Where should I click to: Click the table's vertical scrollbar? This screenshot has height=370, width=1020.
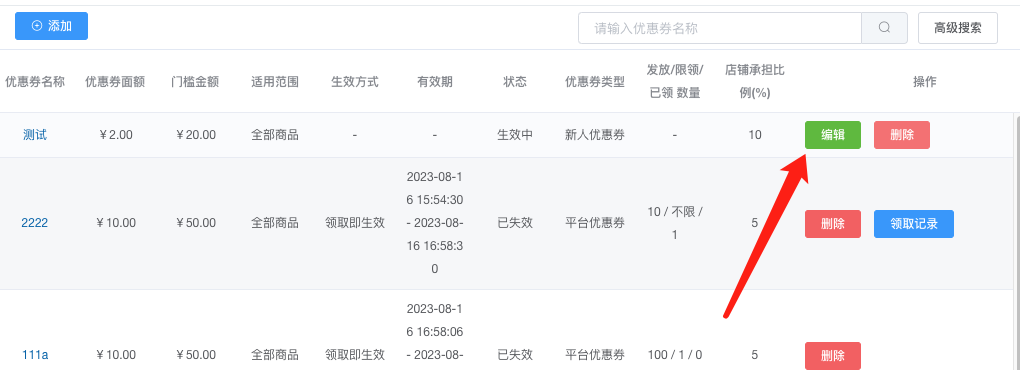tap(1017, 241)
